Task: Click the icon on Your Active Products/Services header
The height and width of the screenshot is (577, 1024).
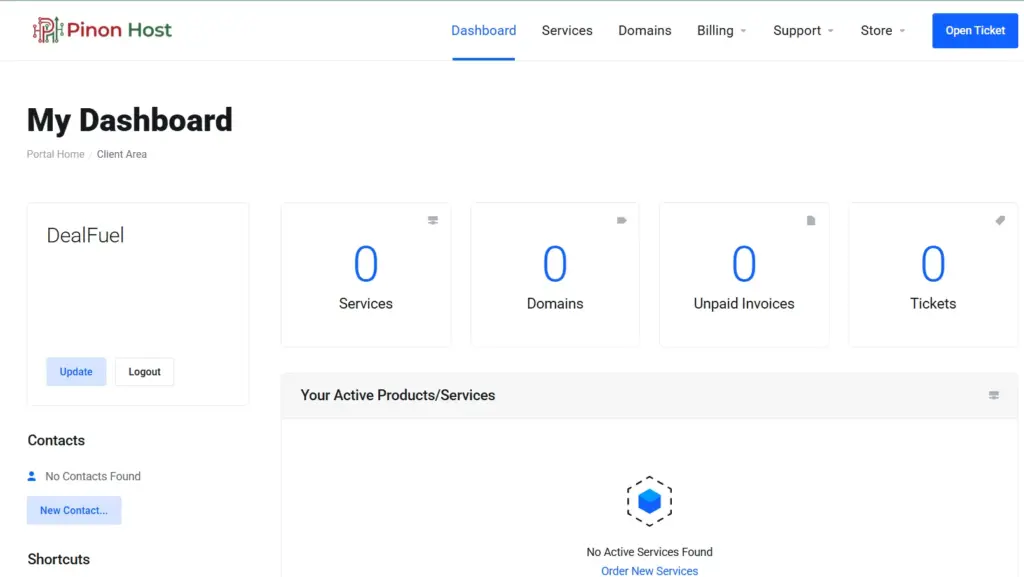Action: tap(993, 395)
